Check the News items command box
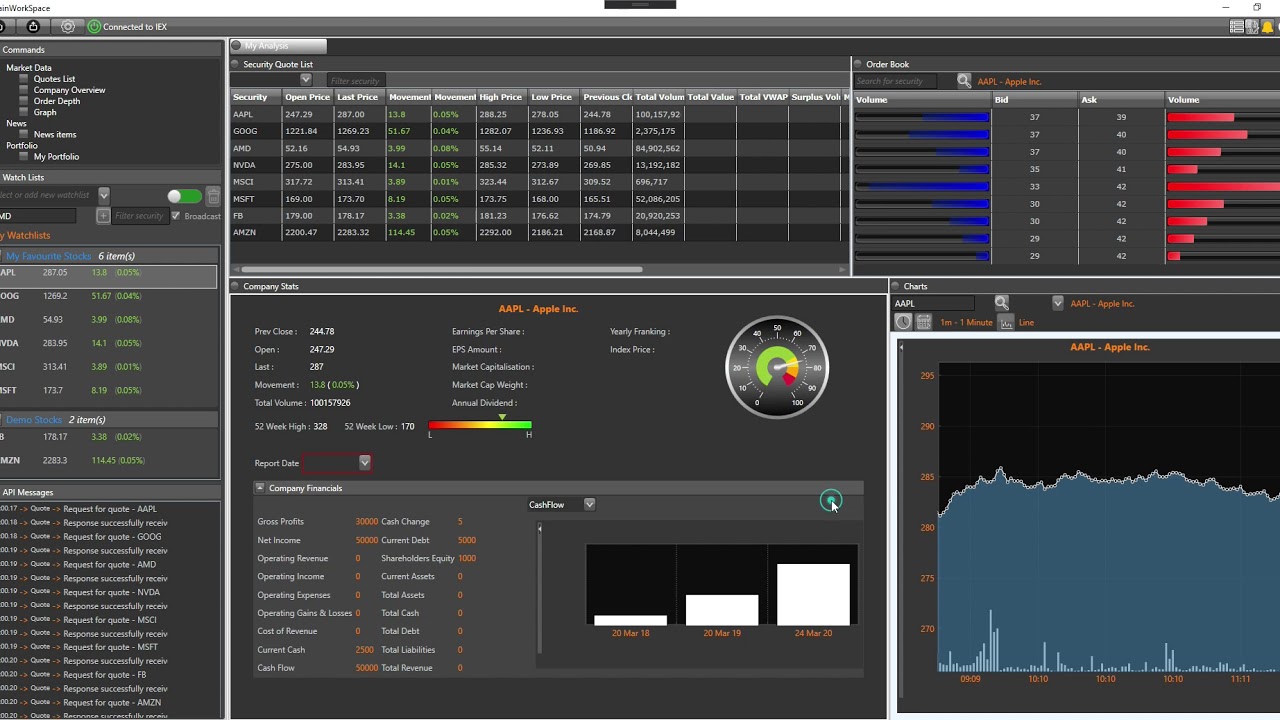The height and width of the screenshot is (720, 1280). (24, 134)
